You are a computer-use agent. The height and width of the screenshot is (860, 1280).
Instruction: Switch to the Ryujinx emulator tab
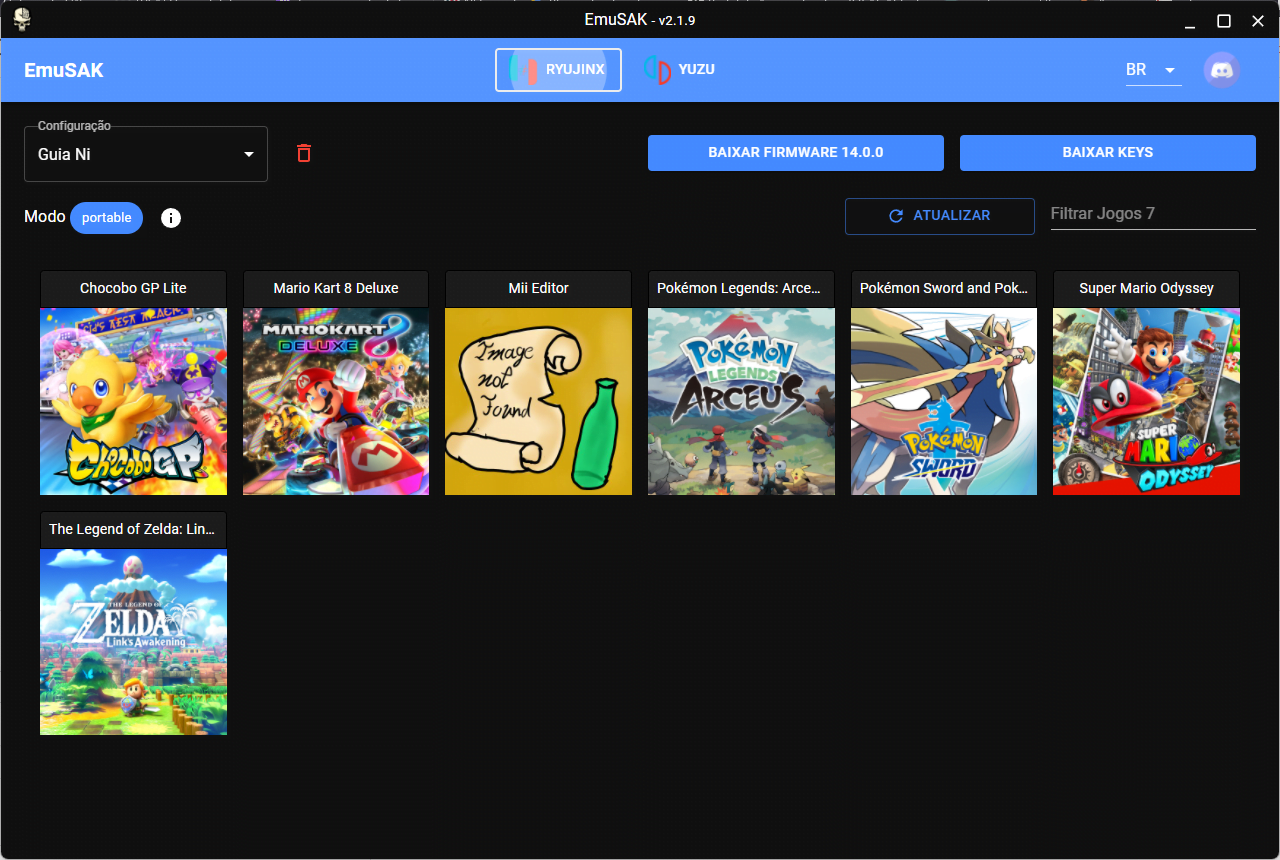tap(558, 70)
